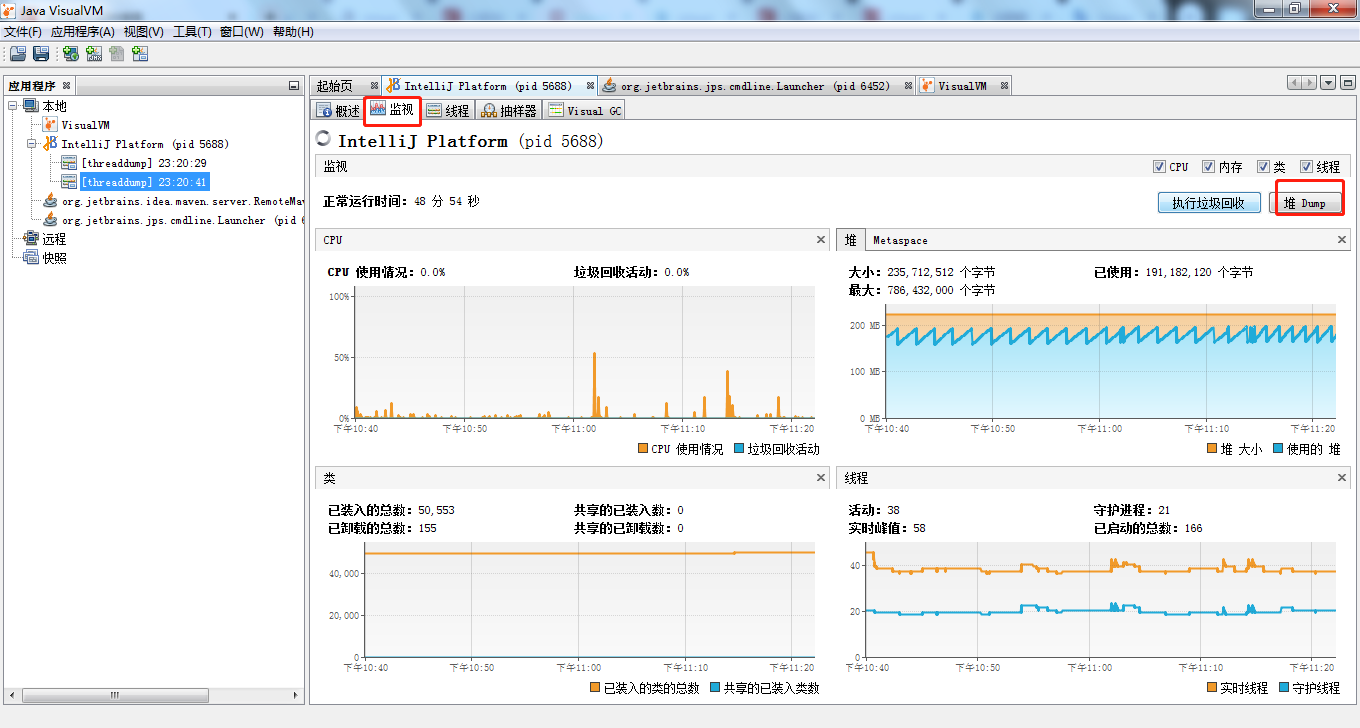Viewport: 1360px width, 728px height.
Task: Click Add Application Snapshot toolbar icon
Action: [x=140, y=54]
